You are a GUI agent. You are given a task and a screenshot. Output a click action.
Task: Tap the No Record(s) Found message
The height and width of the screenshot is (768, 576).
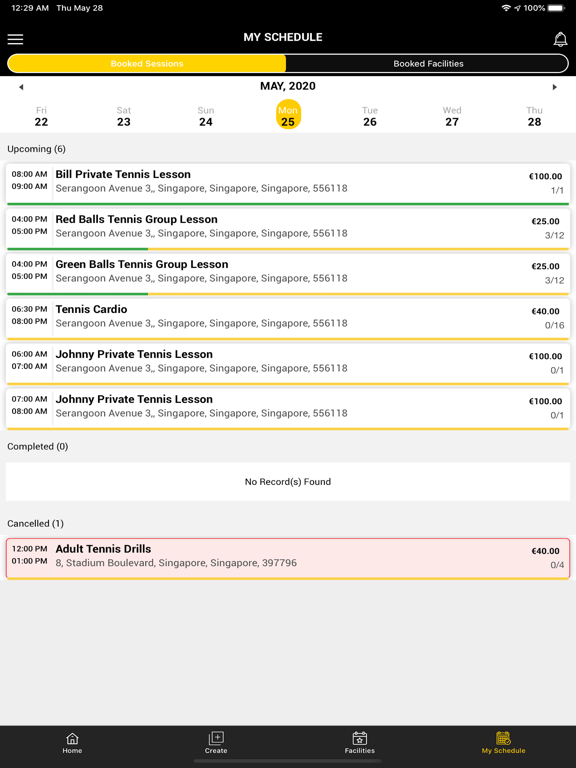pyautogui.click(x=288, y=482)
